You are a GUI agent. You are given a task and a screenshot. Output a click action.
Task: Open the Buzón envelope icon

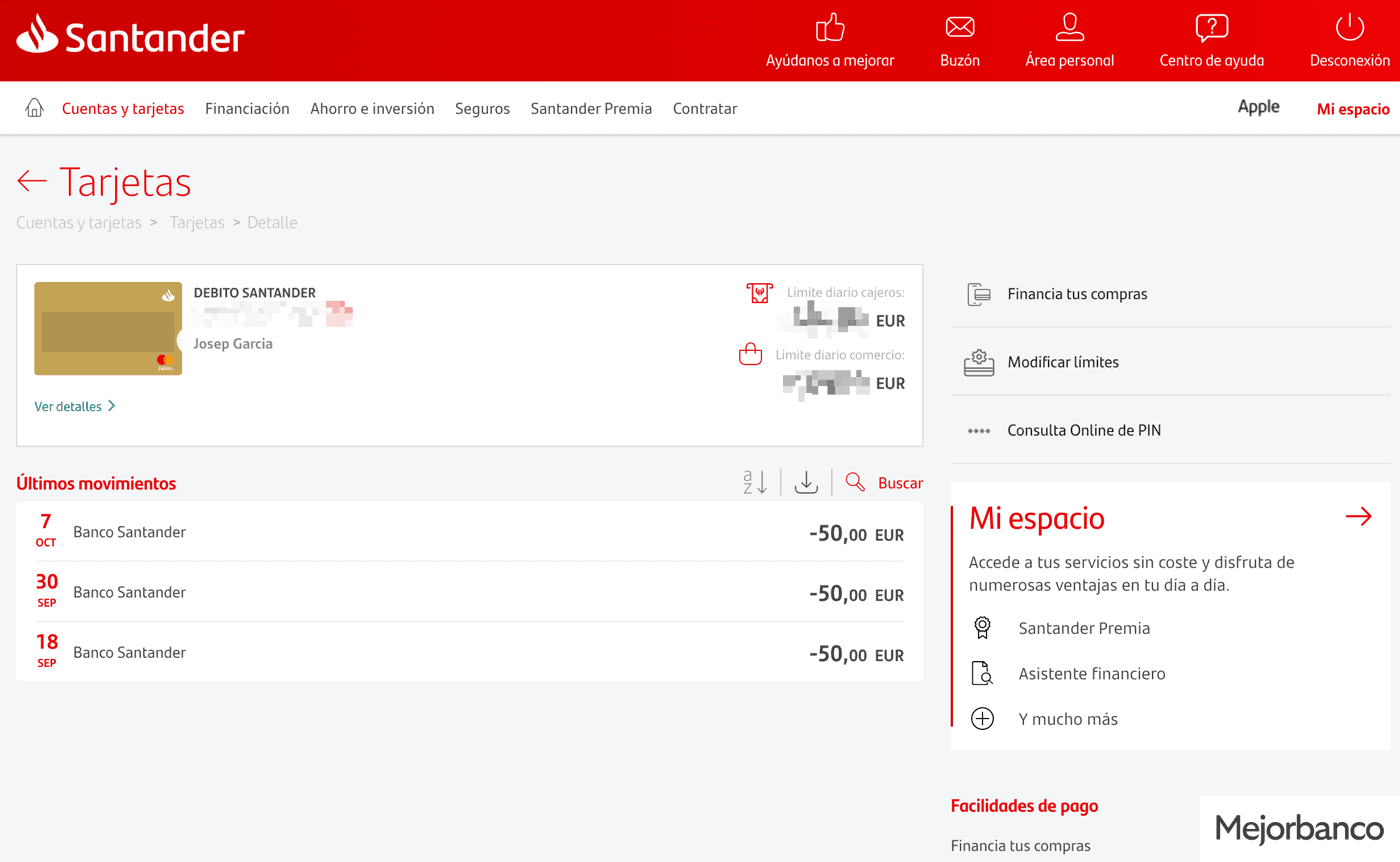(959, 28)
